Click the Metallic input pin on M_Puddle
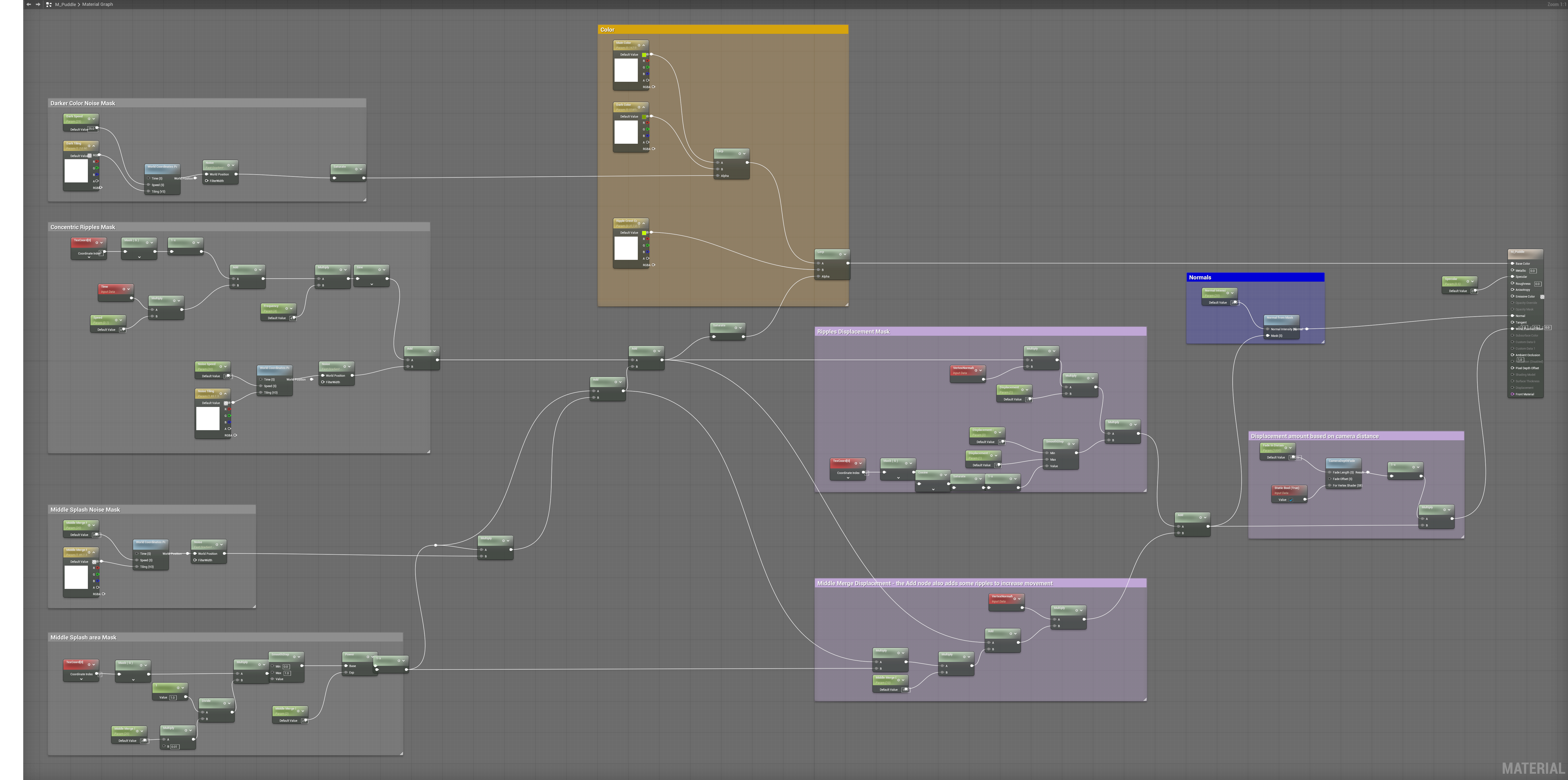This screenshot has height=780, width=1568. [1513, 270]
